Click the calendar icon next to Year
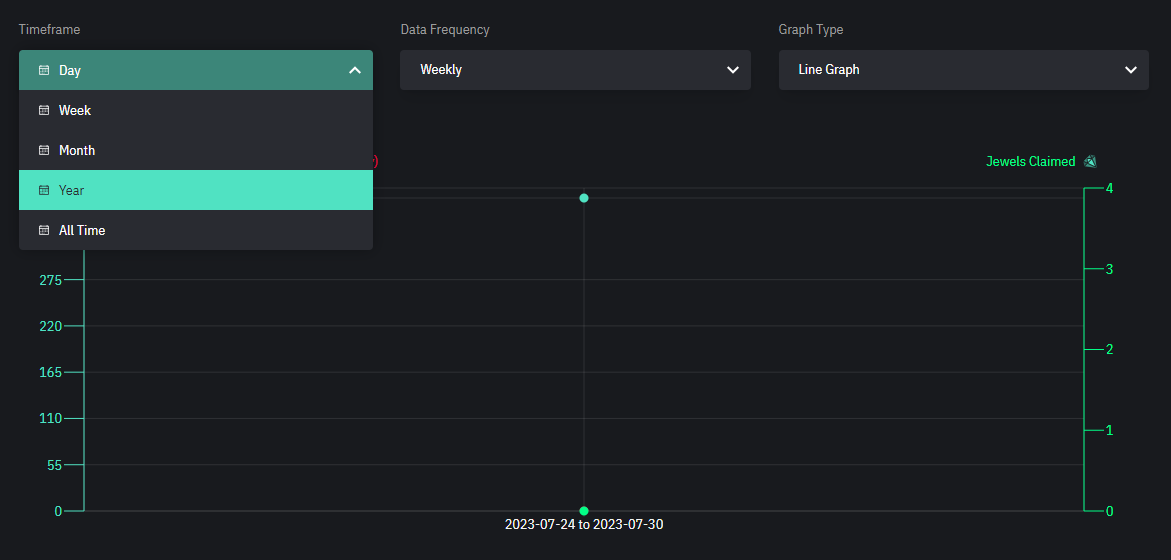Image resolution: width=1171 pixels, height=560 pixels. click(x=44, y=190)
